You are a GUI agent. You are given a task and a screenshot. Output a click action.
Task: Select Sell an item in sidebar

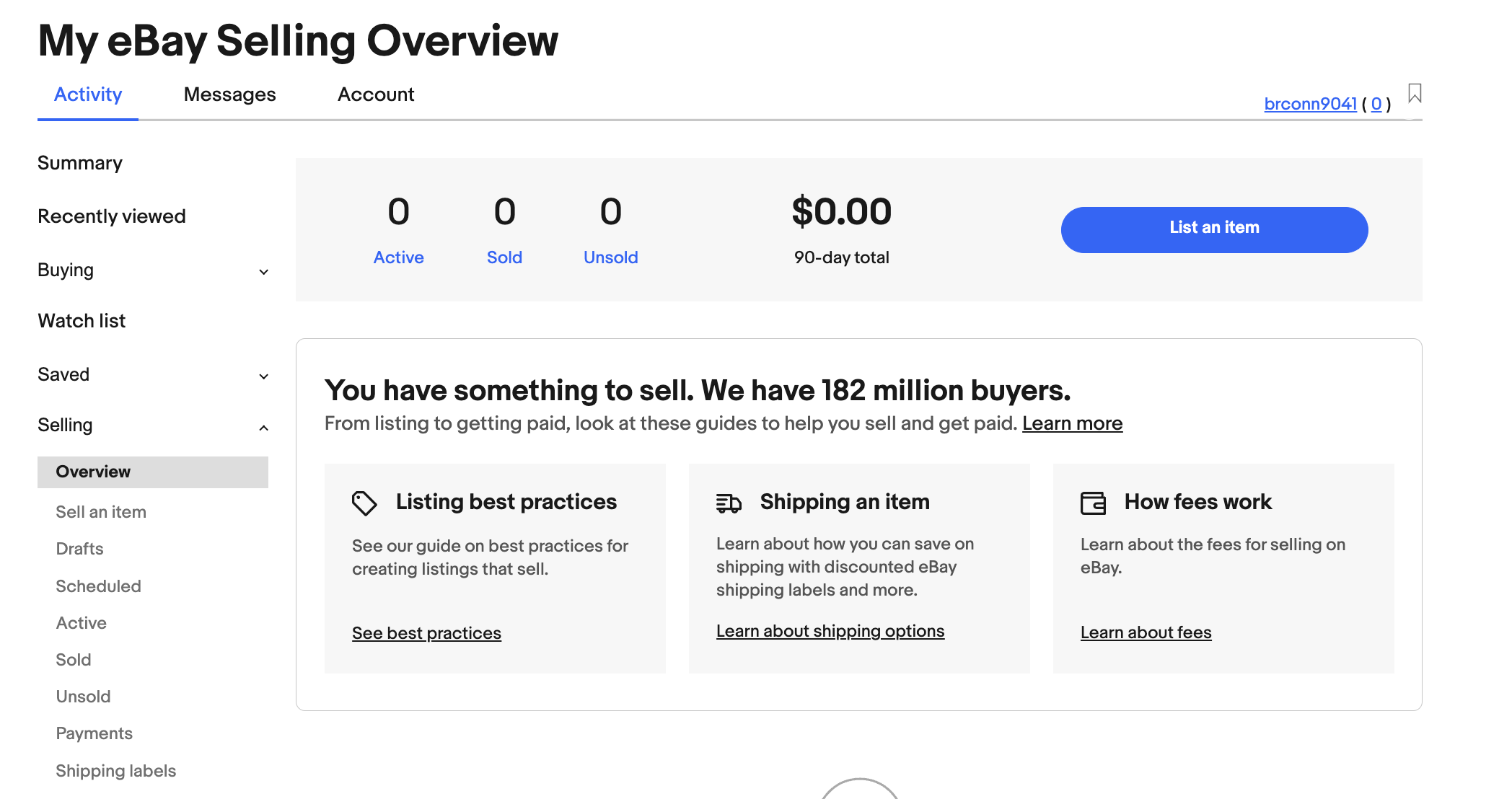[101, 512]
